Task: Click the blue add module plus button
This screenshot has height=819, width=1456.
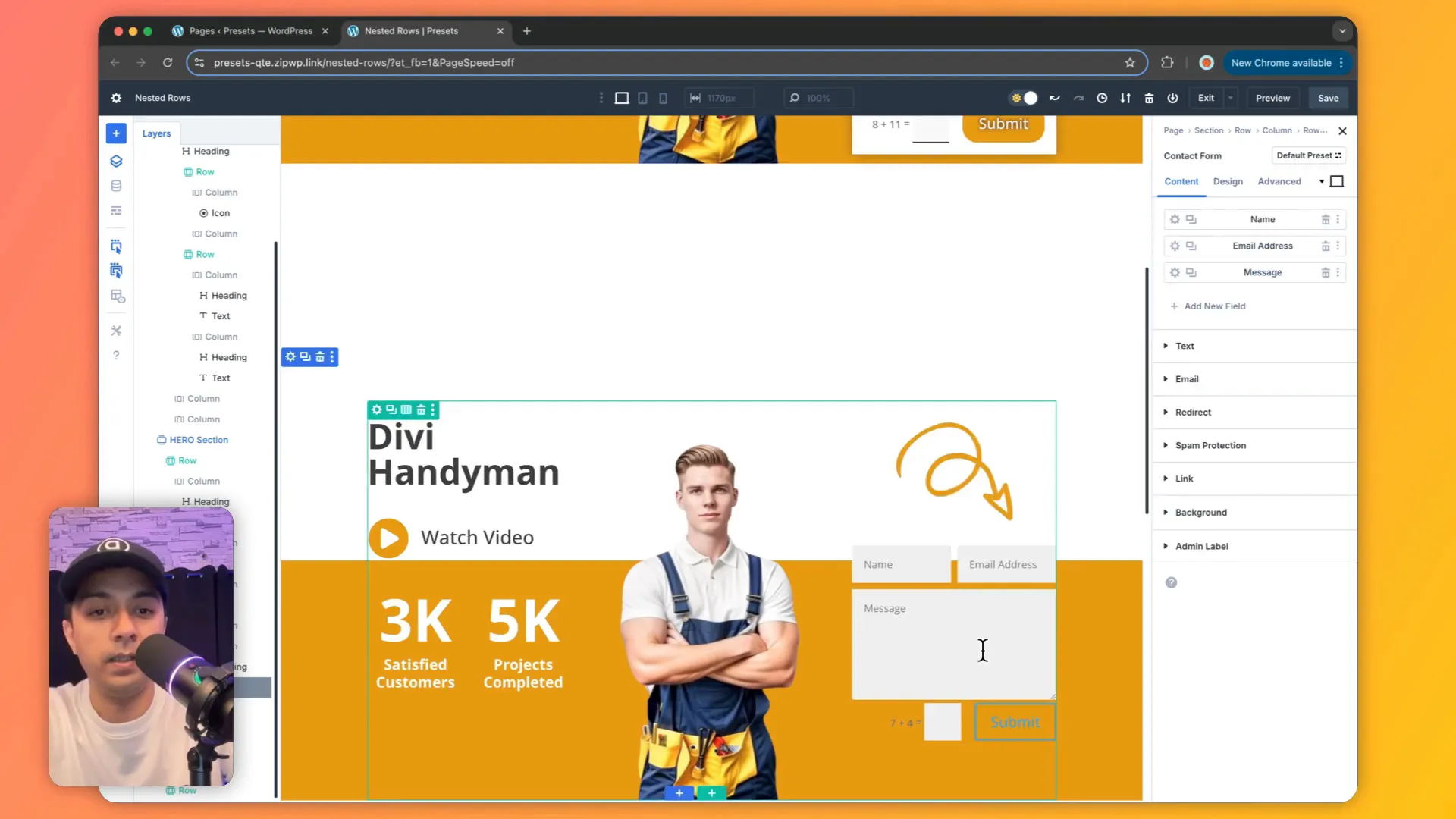Action: (x=116, y=133)
